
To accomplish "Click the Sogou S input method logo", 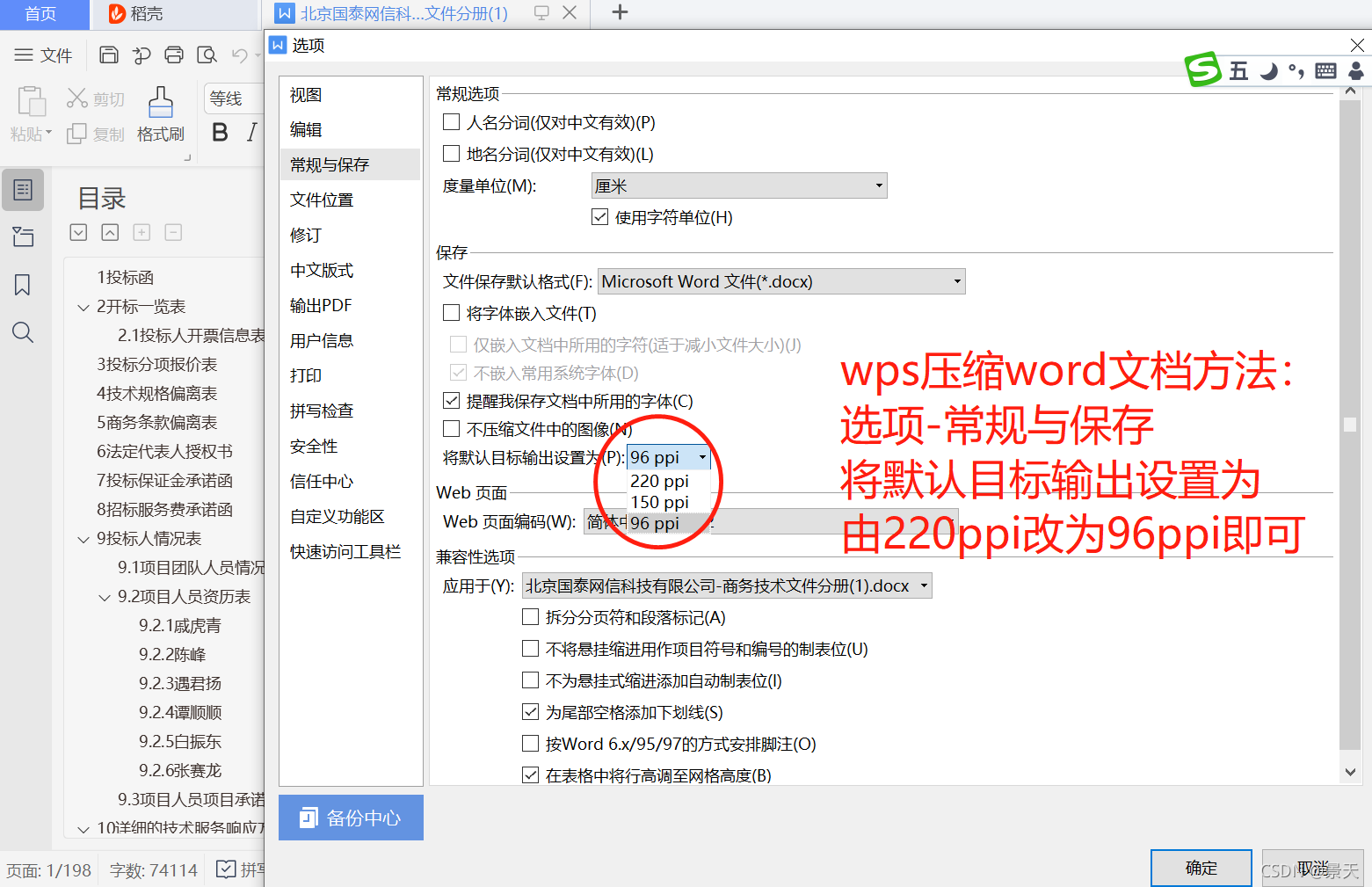I will click(x=1203, y=69).
